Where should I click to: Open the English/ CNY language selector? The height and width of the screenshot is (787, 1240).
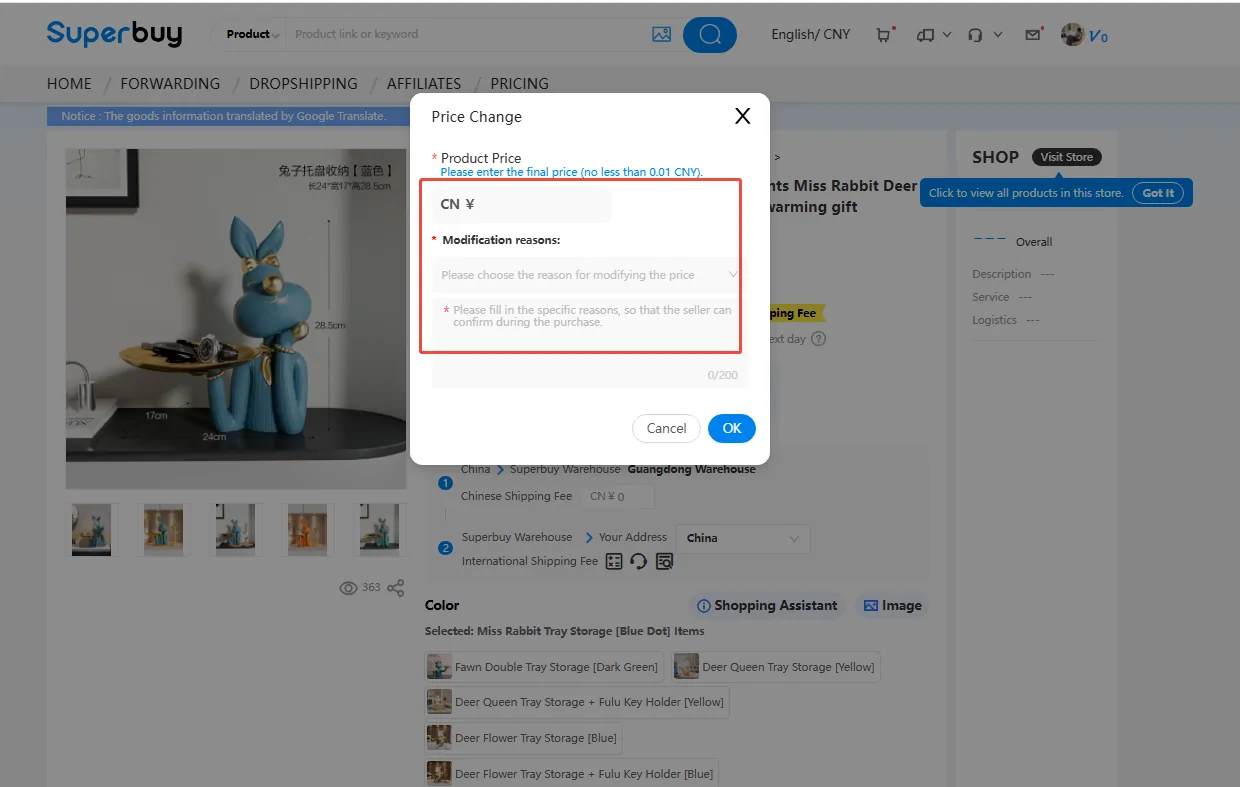pyautogui.click(x=810, y=34)
